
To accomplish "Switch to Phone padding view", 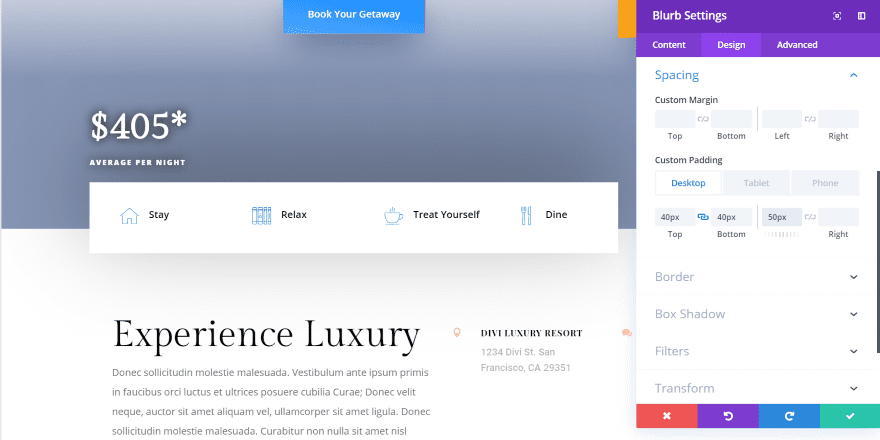I will pos(825,183).
